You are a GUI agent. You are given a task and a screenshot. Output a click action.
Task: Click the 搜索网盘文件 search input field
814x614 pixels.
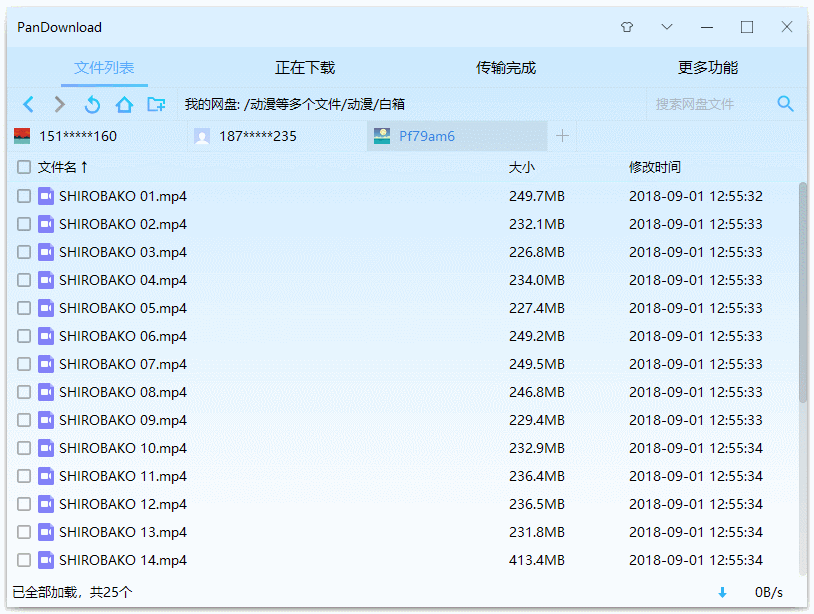pos(700,103)
